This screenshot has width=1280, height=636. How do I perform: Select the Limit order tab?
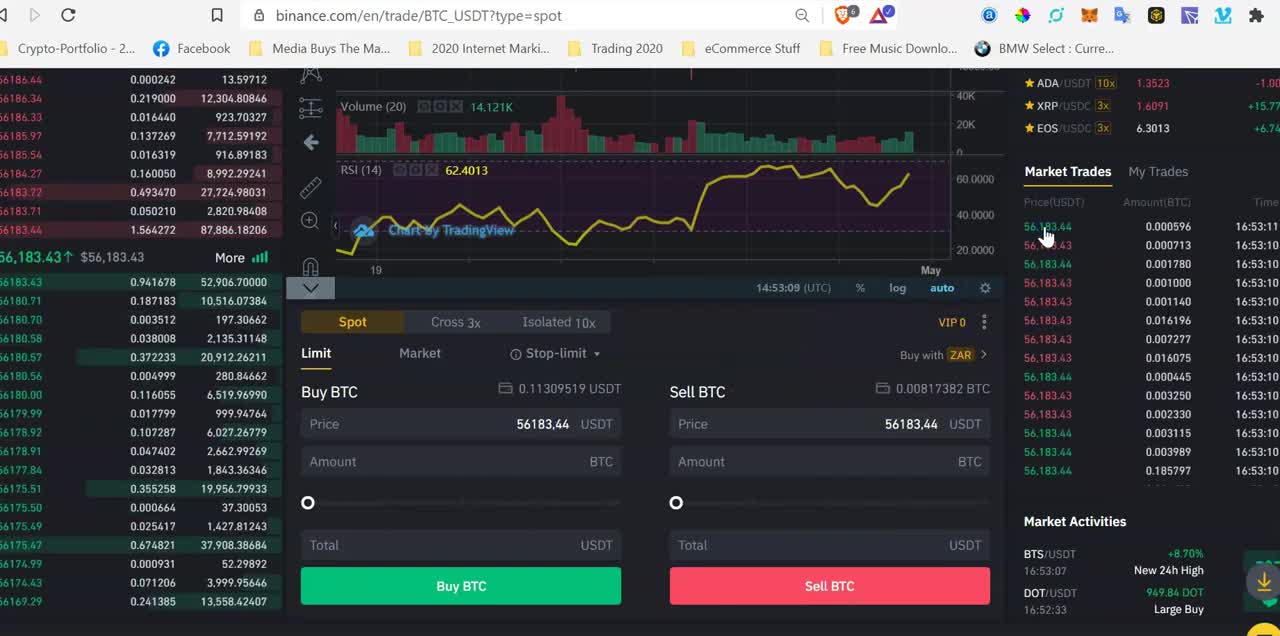316,353
